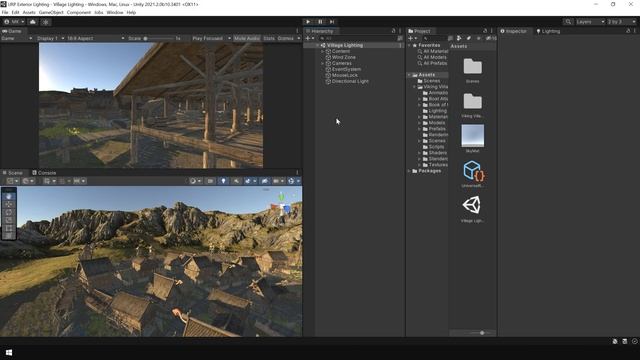Select the Move tool
Image resolution: width=640 pixels, height=360 pixels.
pos(9,204)
